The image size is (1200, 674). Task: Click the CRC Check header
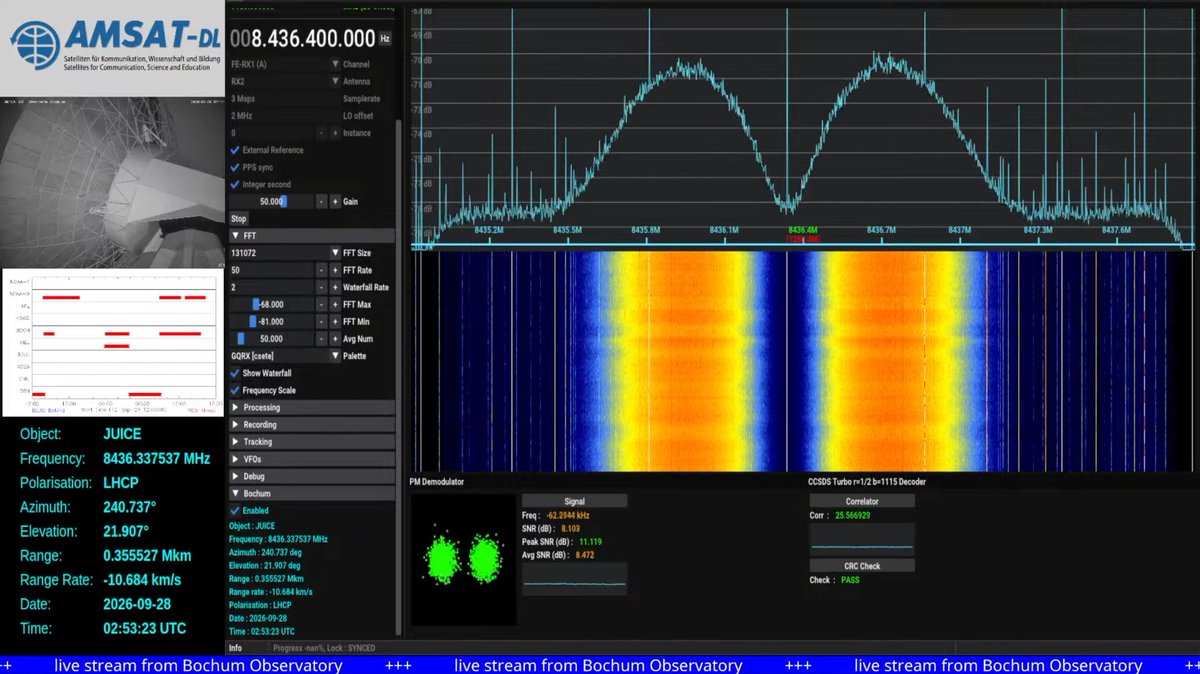tap(862, 565)
